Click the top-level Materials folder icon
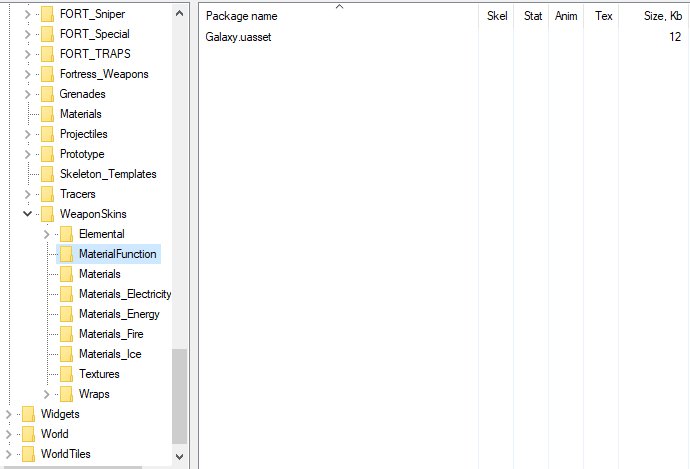 (x=47, y=114)
